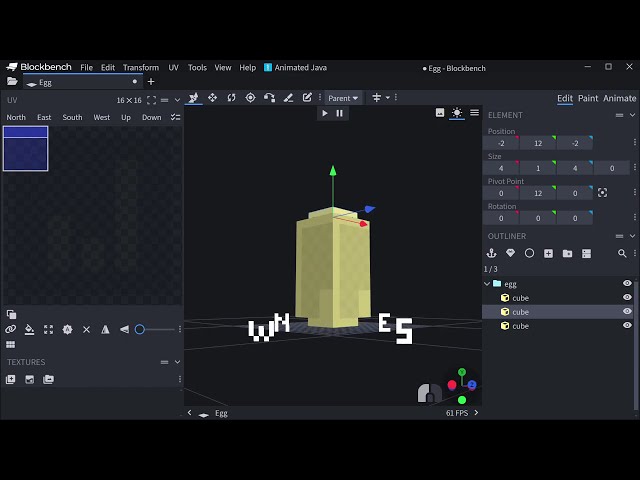
Task: Click the UV link chain icon
Action: click(x=10, y=329)
